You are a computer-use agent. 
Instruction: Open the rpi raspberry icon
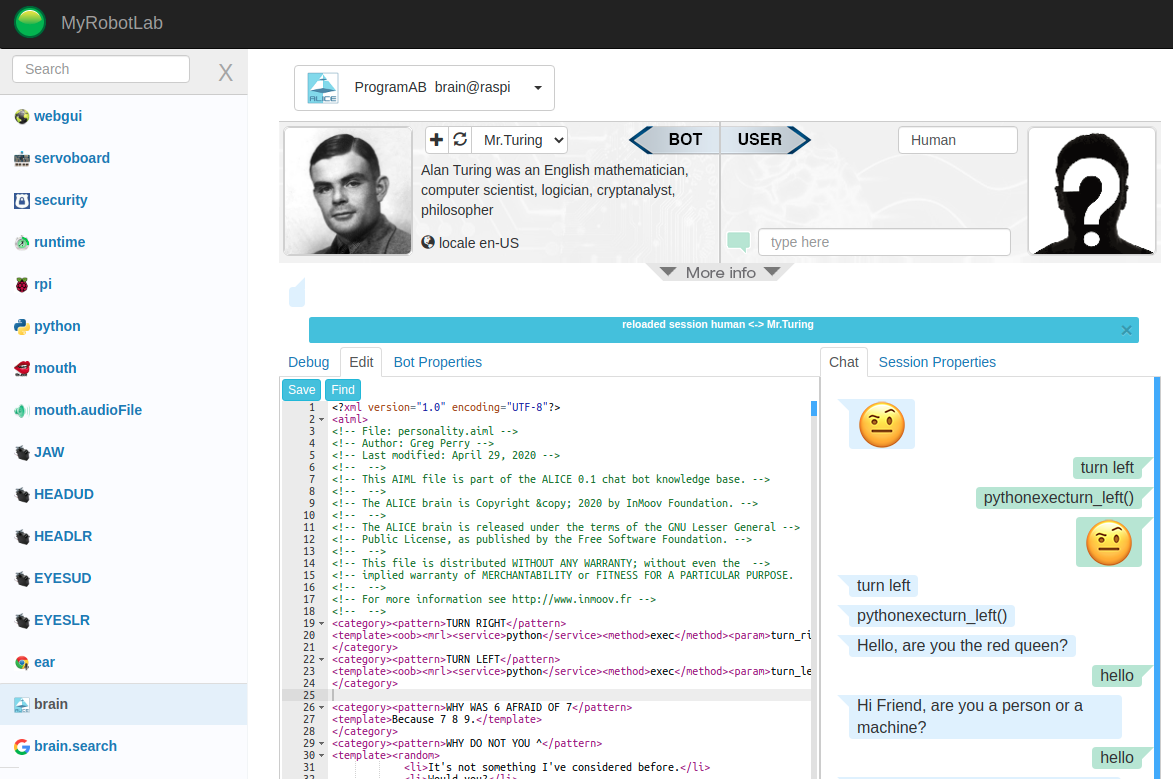22,284
